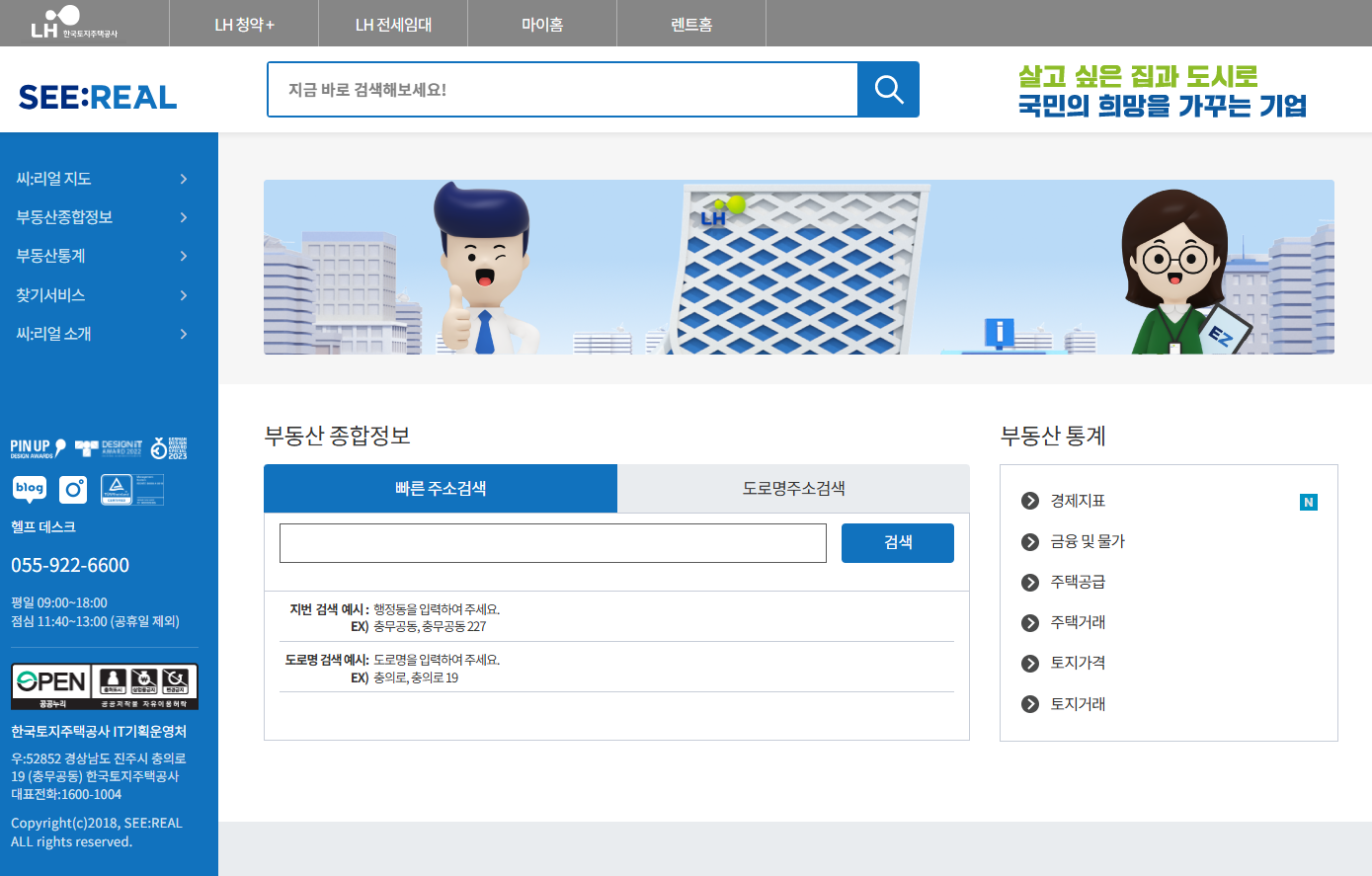1372x876 pixels.
Task: Open the 토지가격 statistics link
Action: pos(1078,663)
